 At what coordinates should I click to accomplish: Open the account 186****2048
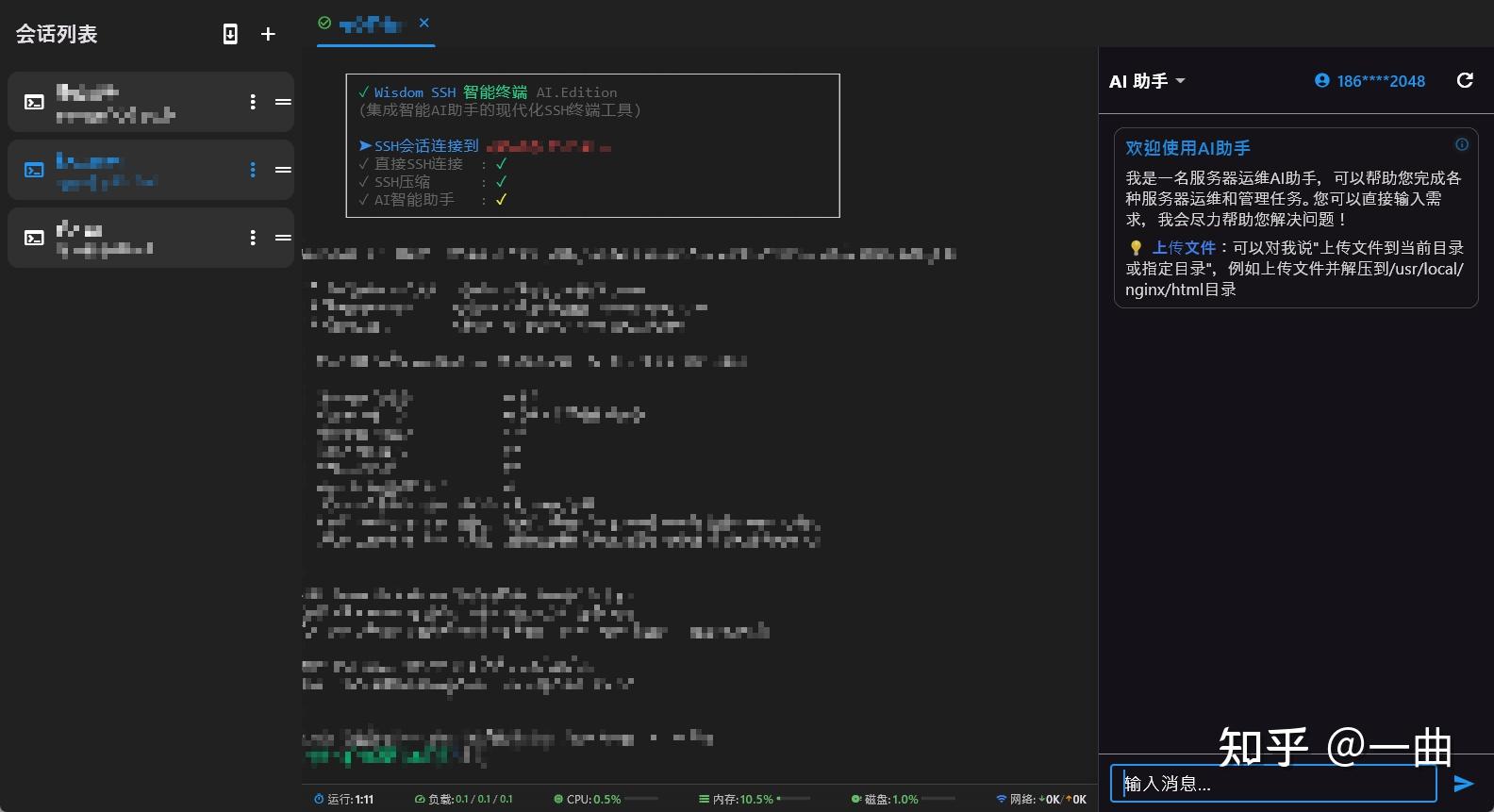point(1370,81)
